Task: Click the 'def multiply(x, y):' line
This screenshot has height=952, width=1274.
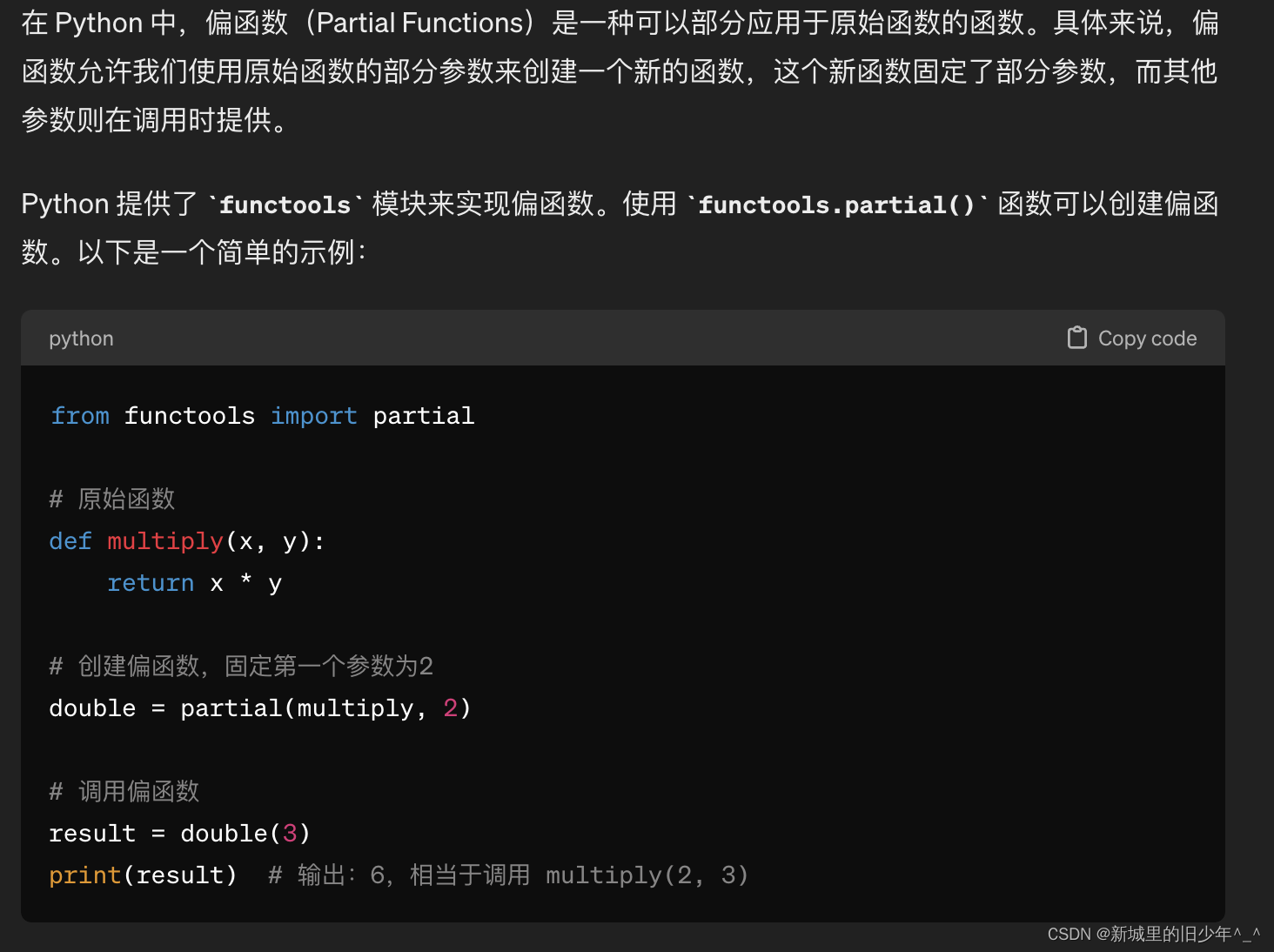Action: pyautogui.click(x=187, y=541)
